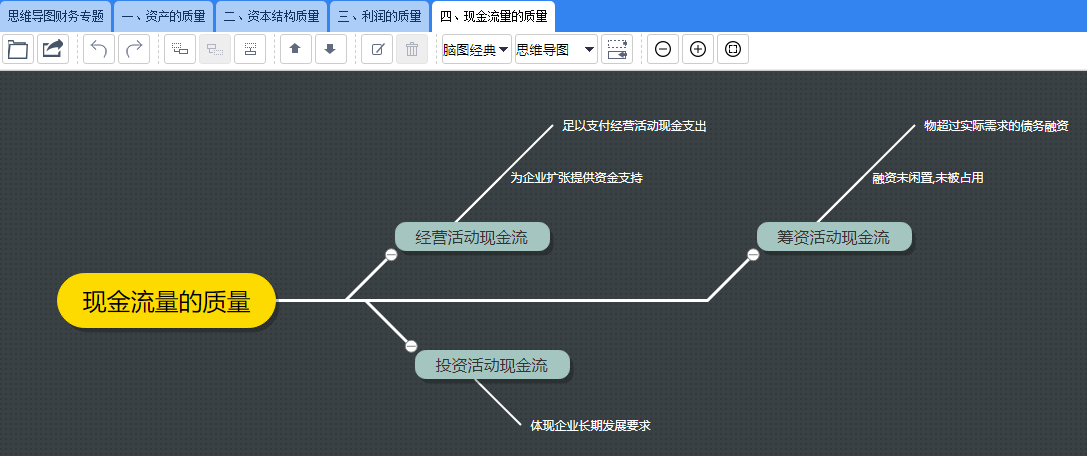Move node up with up arrow
This screenshot has width=1087, height=456.
click(295, 49)
